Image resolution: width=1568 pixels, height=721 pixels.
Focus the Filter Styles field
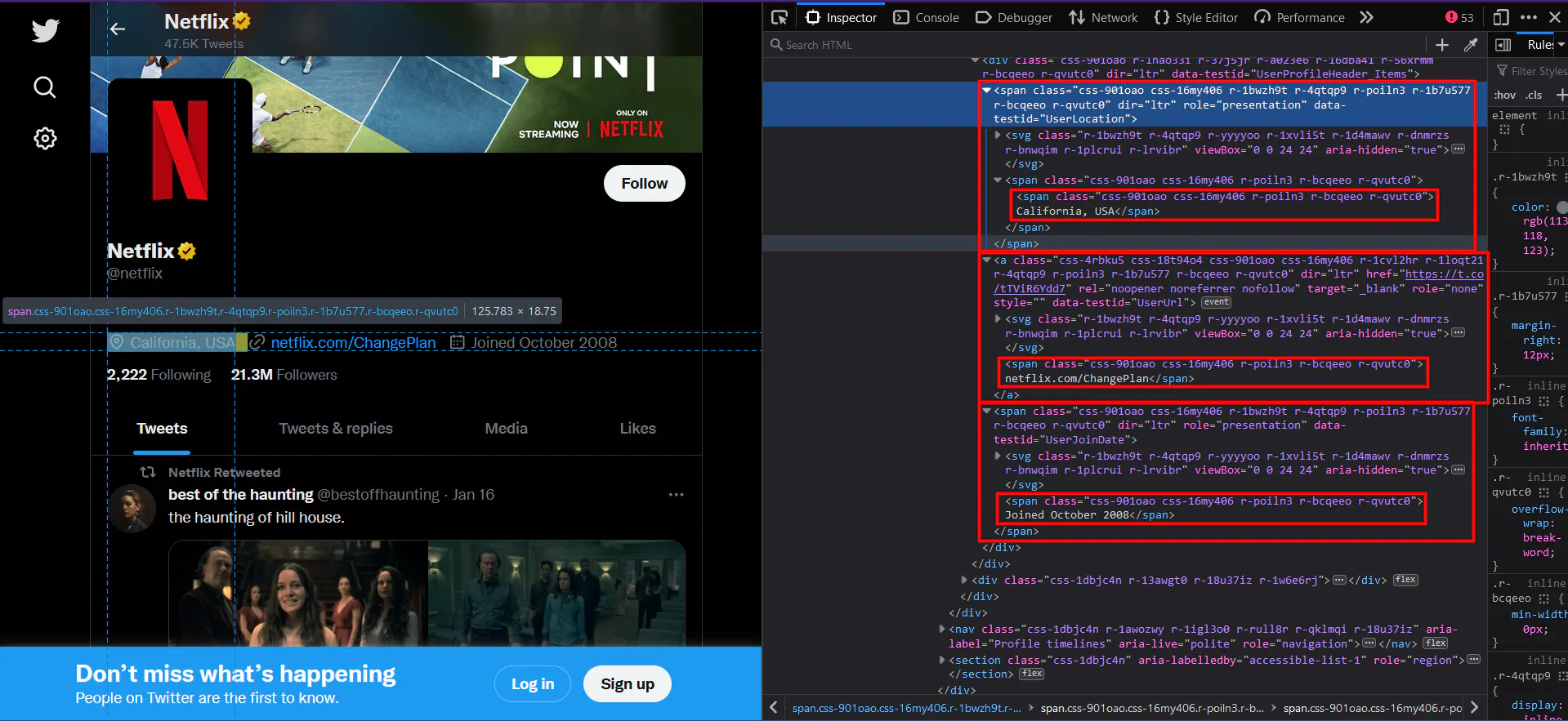point(1532,71)
